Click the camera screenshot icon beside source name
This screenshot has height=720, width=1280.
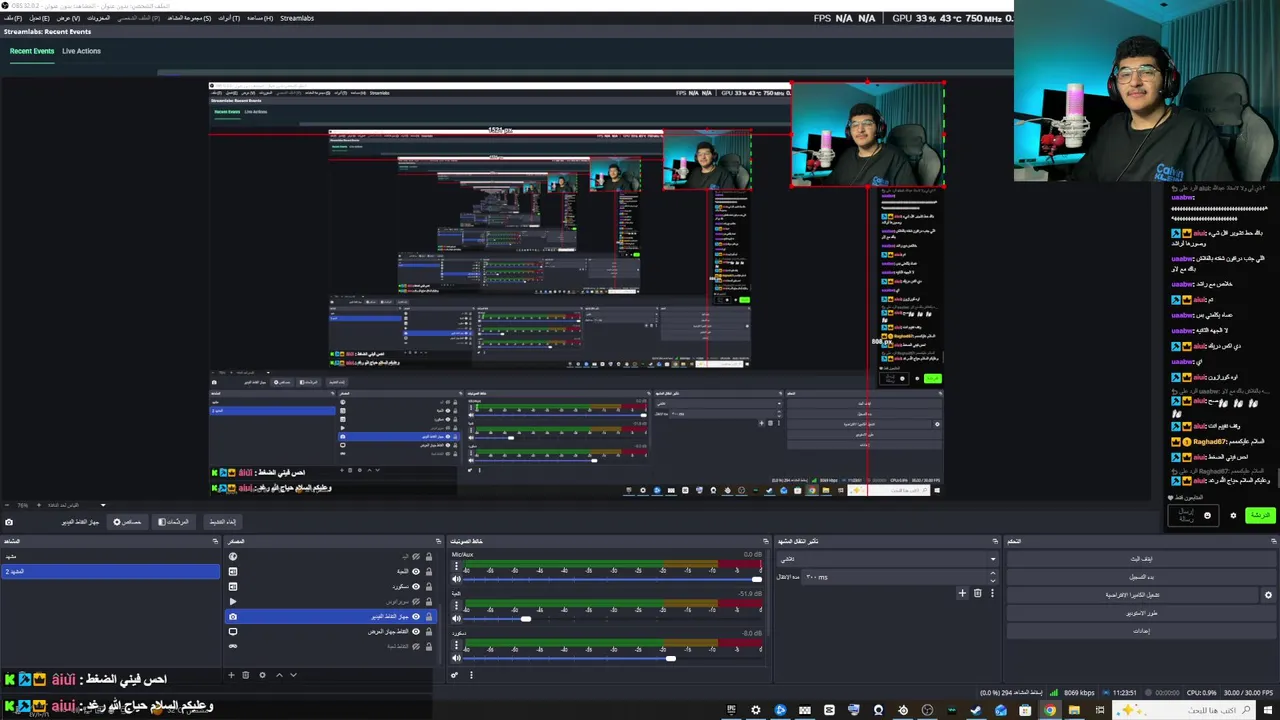click(9, 522)
